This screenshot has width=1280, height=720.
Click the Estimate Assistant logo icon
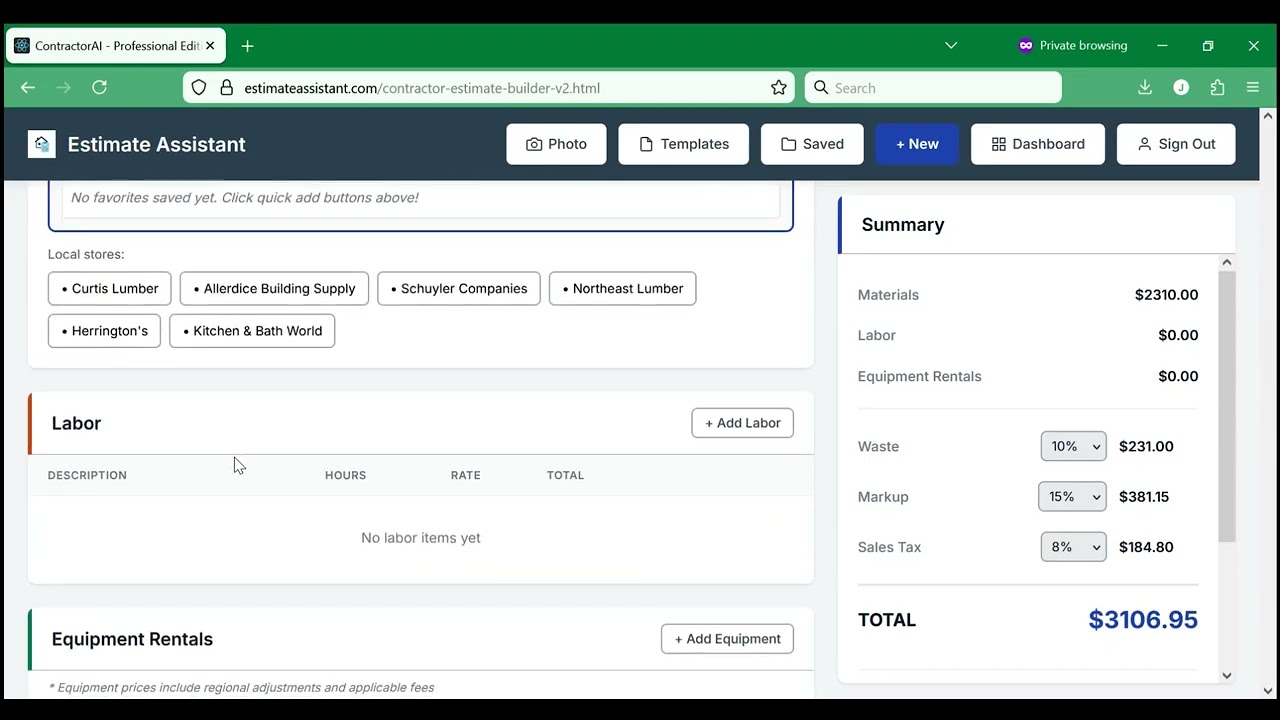point(42,144)
